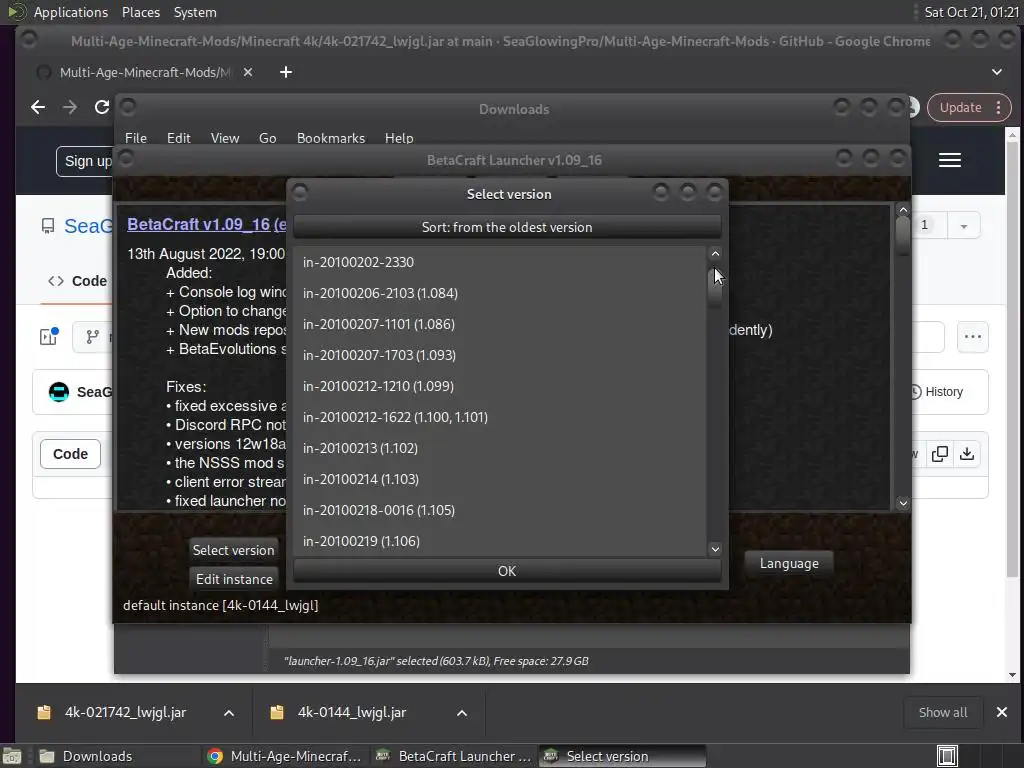This screenshot has height=768, width=1024.
Task: Expand options for 4k-0144_lwjgl.jar download
Action: coord(462,713)
